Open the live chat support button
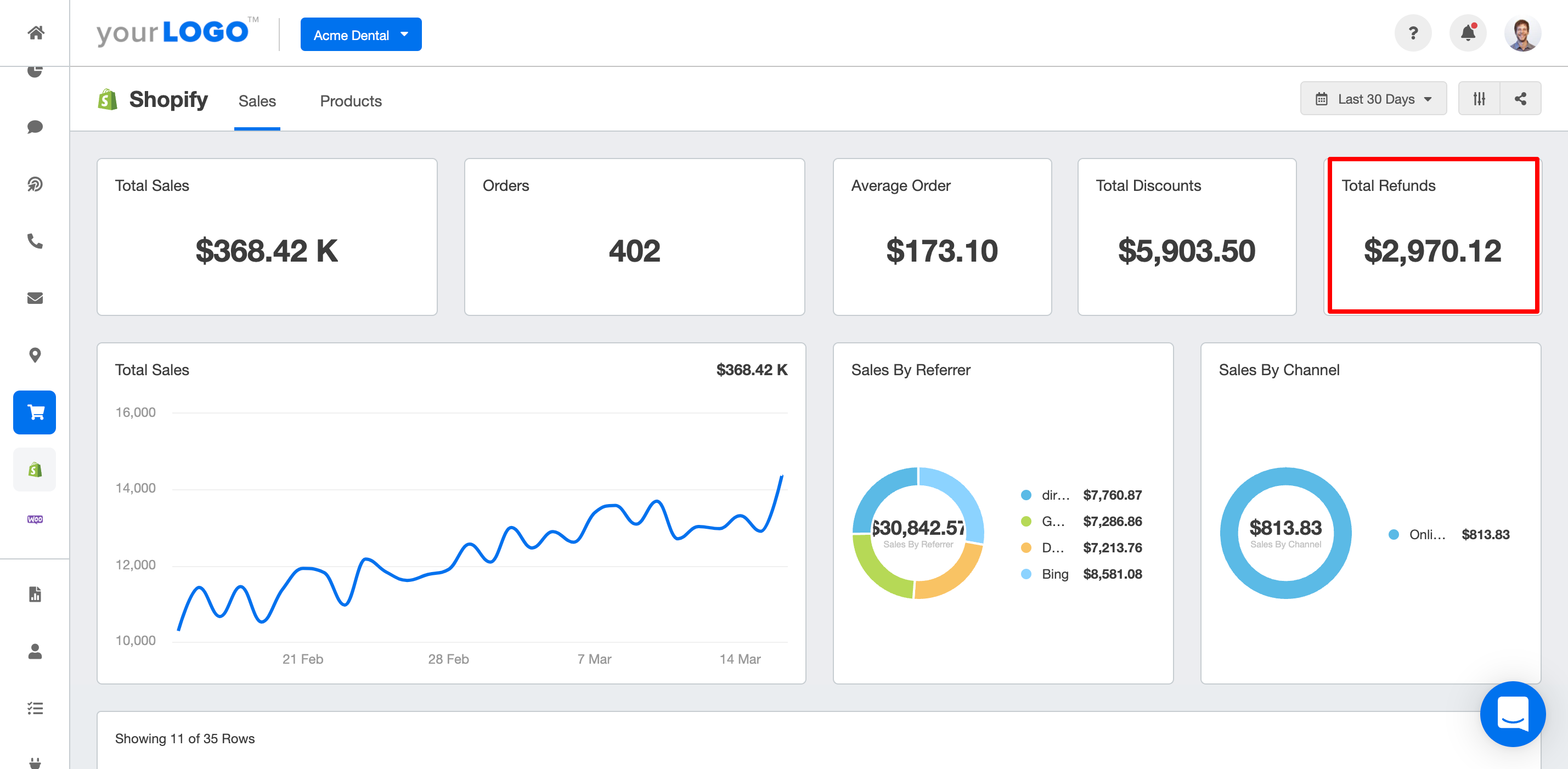 coord(1512,713)
